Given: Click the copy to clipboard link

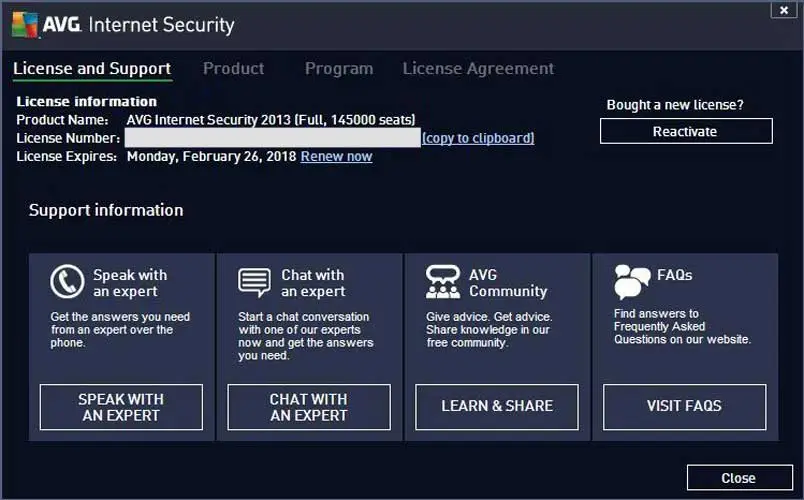Looking at the screenshot, I should (x=478, y=138).
